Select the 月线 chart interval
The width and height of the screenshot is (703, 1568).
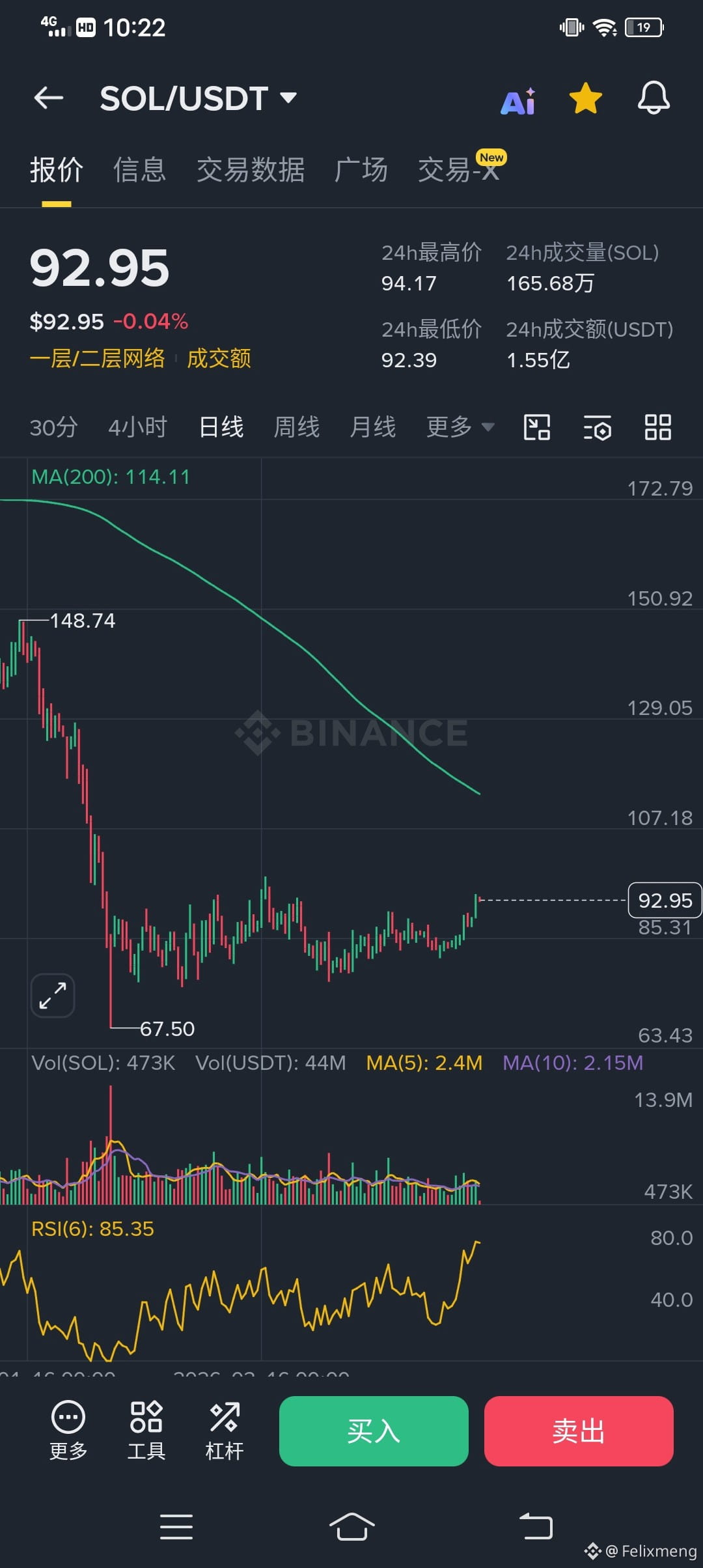click(373, 428)
